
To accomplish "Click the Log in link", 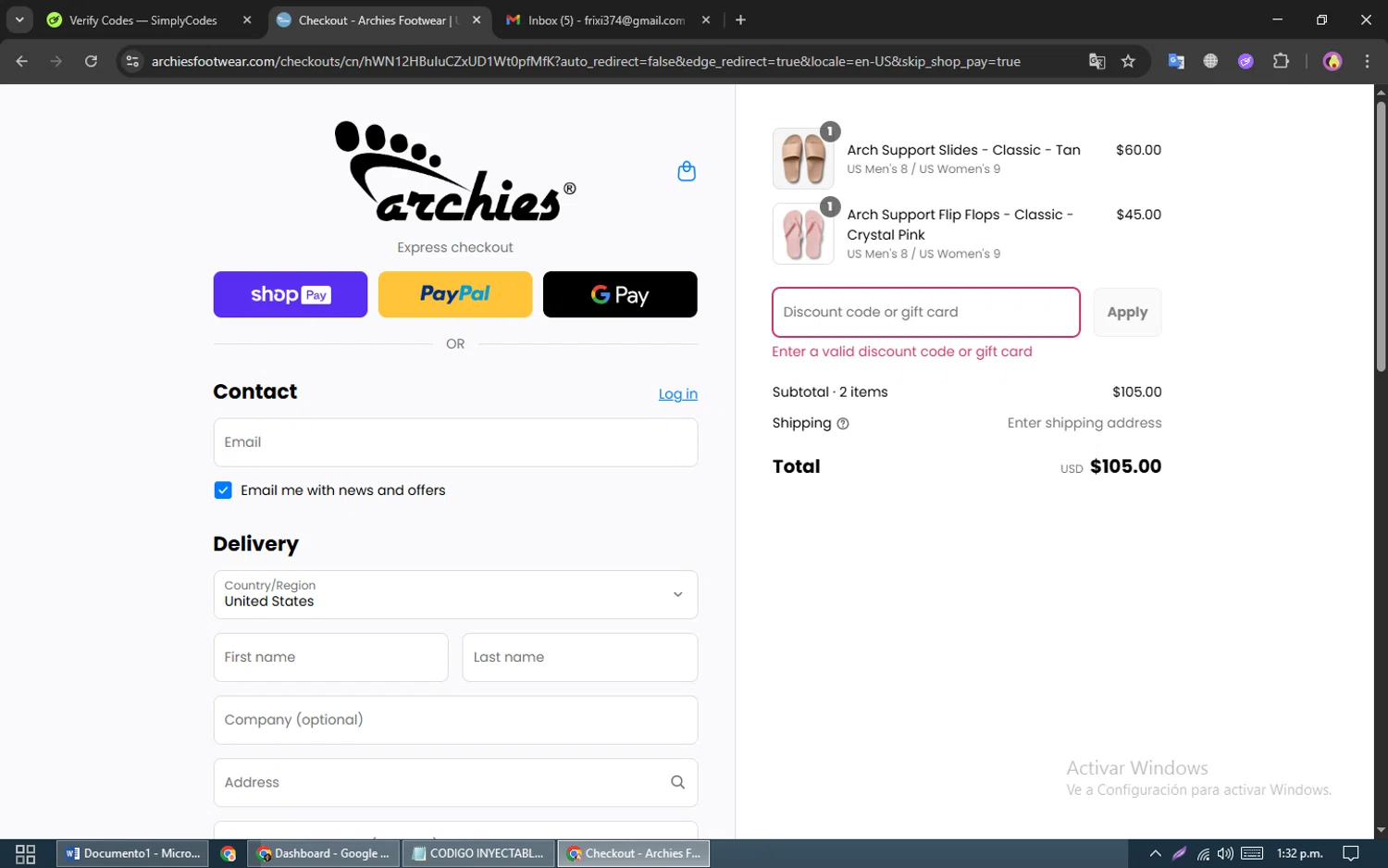I will point(678,394).
